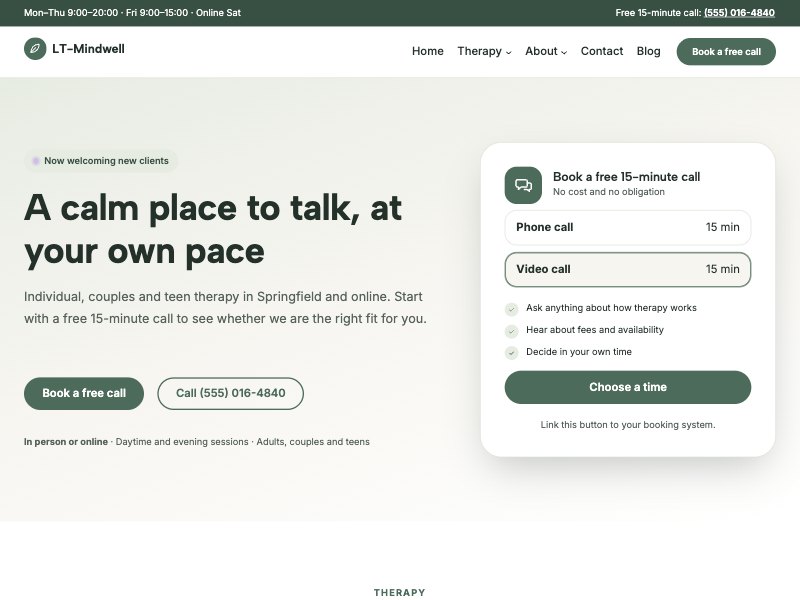Image resolution: width=800 pixels, height=600 pixels.
Task: Expand the Therapy dropdown menu
Action: tap(484, 52)
